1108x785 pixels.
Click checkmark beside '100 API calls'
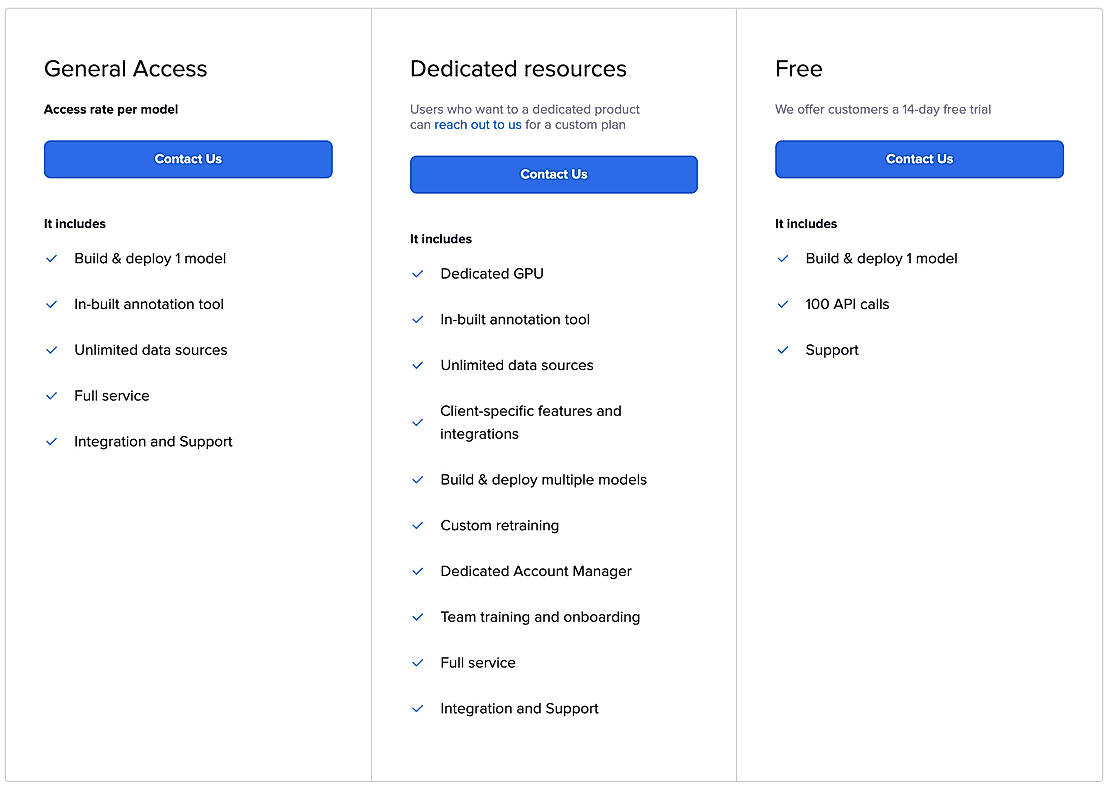pyautogui.click(x=783, y=305)
